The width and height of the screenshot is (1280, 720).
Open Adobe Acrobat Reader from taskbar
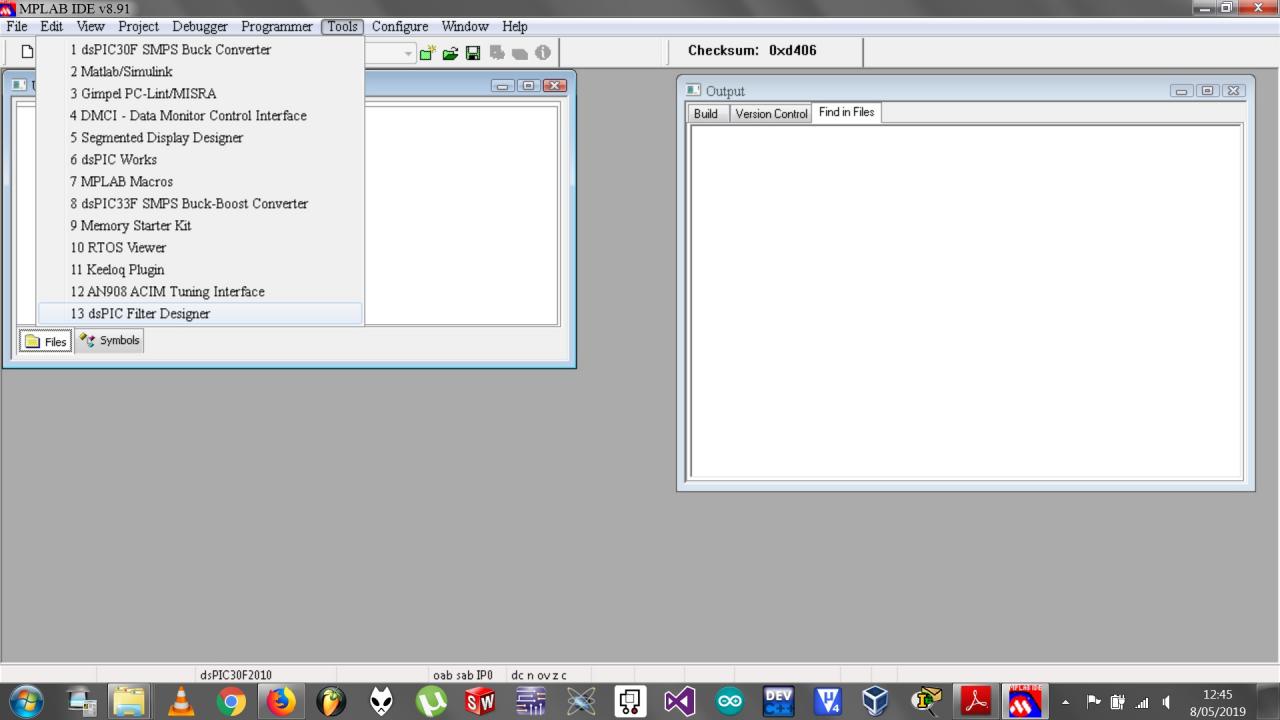point(975,702)
